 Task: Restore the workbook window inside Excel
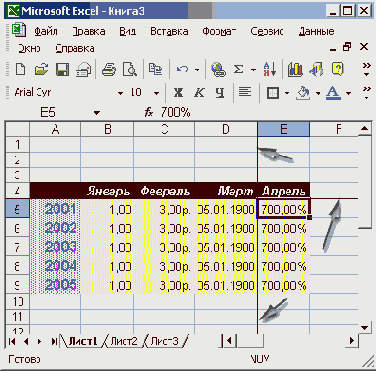click(347, 47)
